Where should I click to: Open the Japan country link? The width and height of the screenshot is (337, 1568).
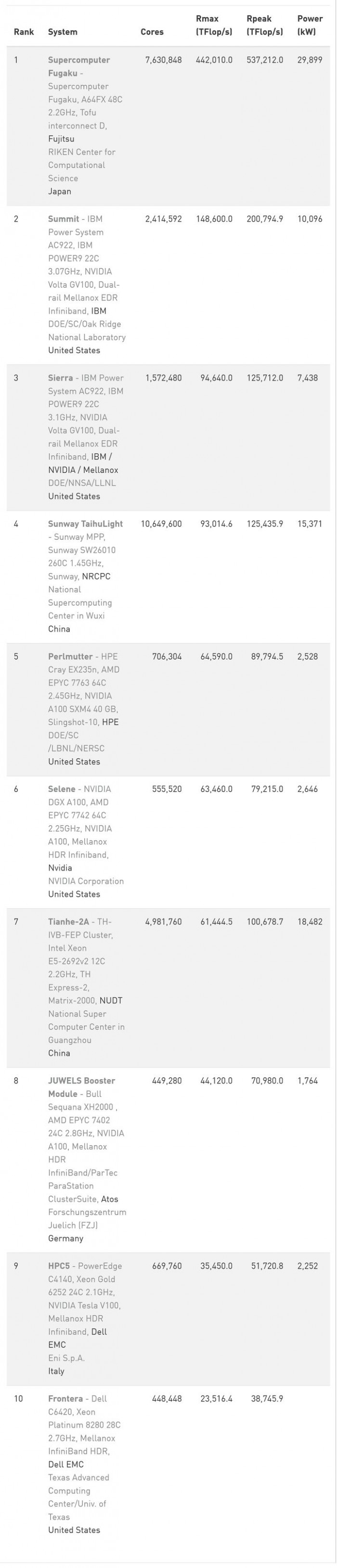pos(60,192)
